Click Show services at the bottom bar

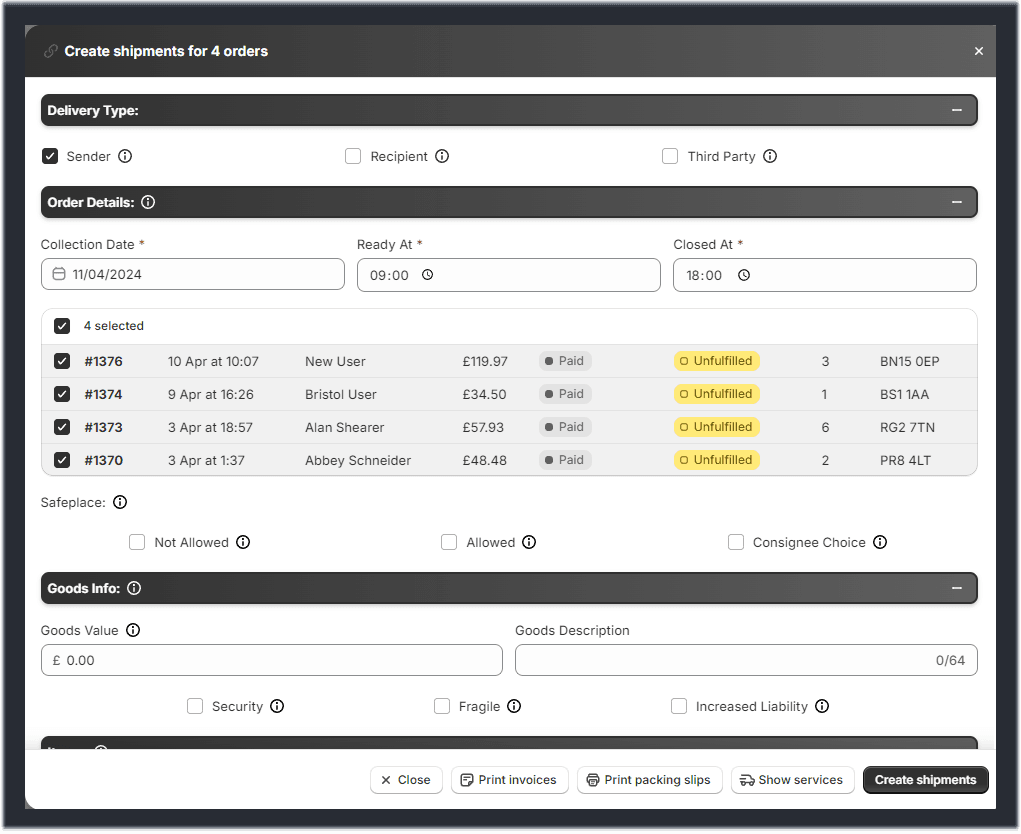click(792, 779)
